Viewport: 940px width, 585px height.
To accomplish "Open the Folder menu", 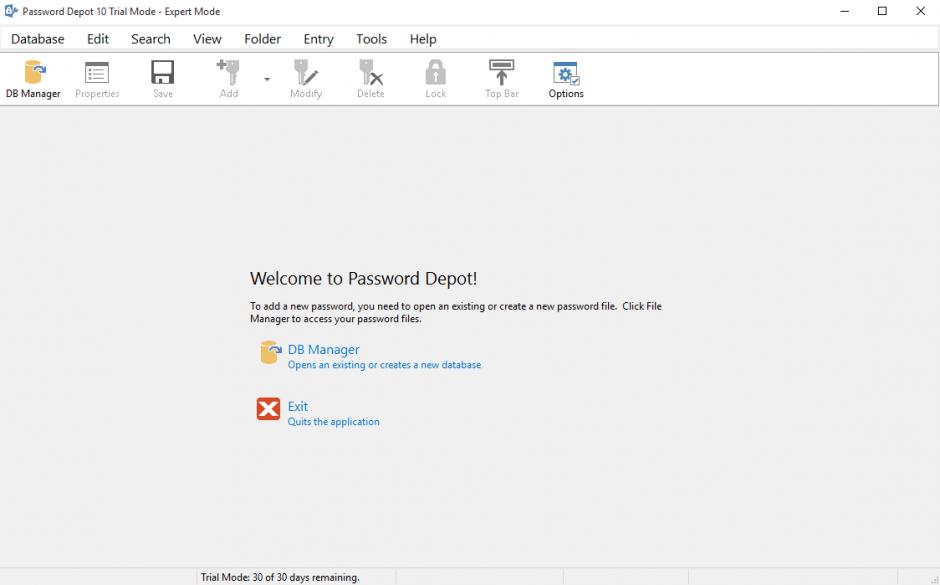I will click(x=263, y=39).
